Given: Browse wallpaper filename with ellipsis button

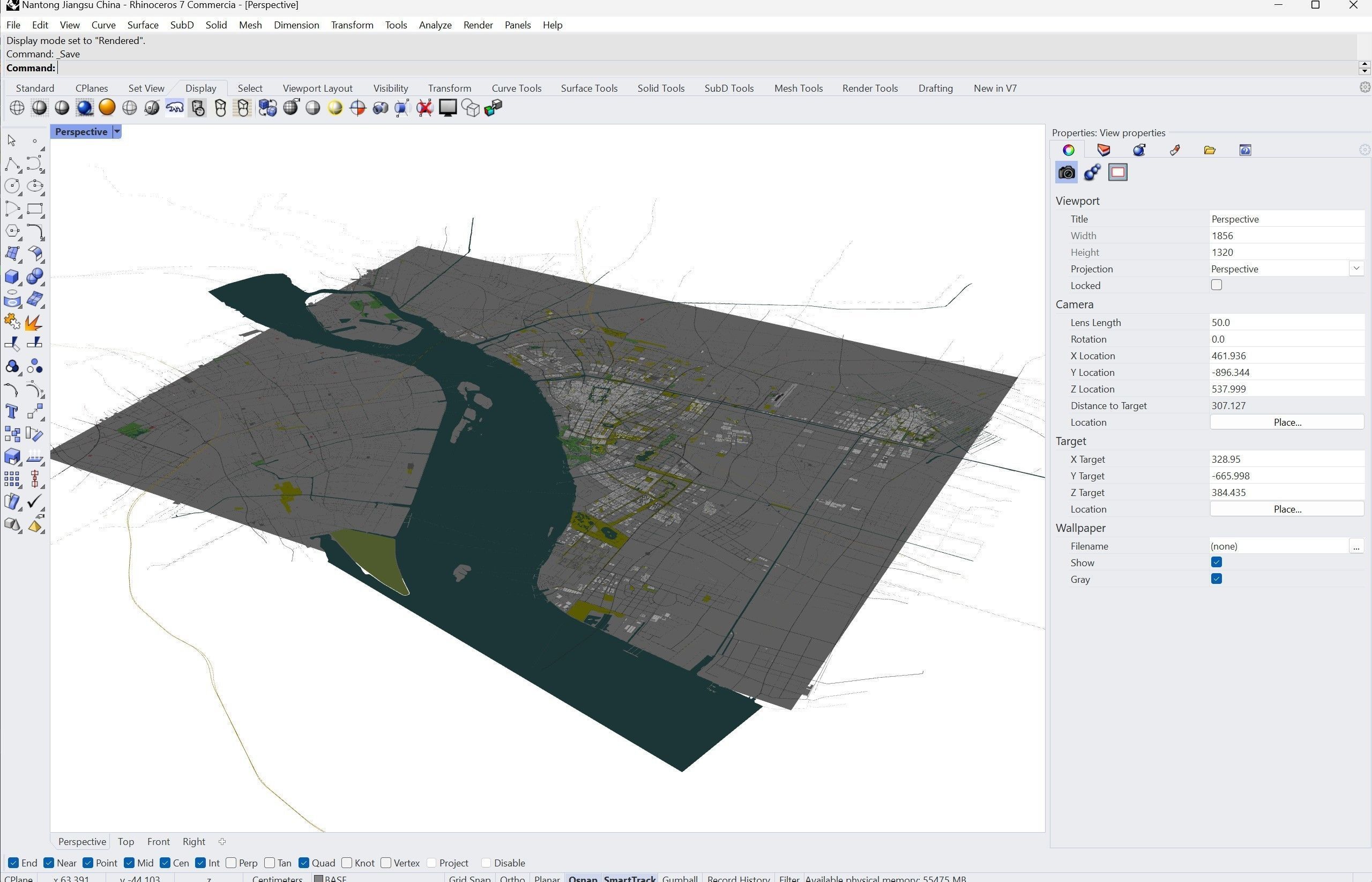Looking at the screenshot, I should tap(1356, 546).
